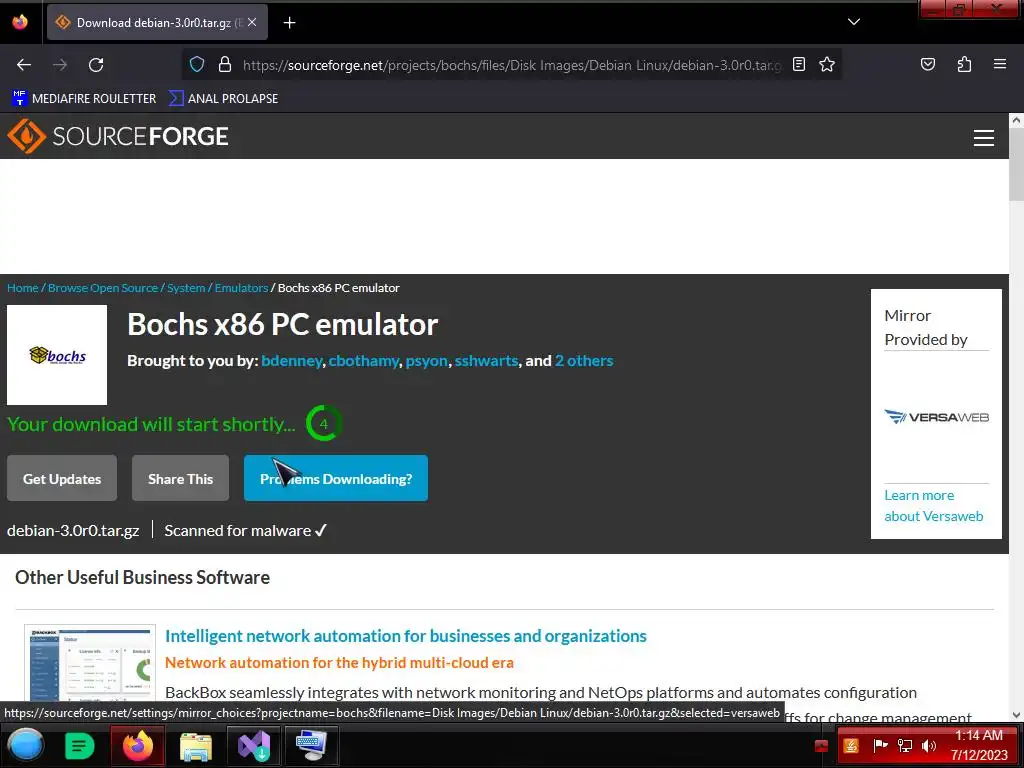Screen dimensions: 1024x768
Task: Open File Explorer from the taskbar
Action: pos(196,746)
